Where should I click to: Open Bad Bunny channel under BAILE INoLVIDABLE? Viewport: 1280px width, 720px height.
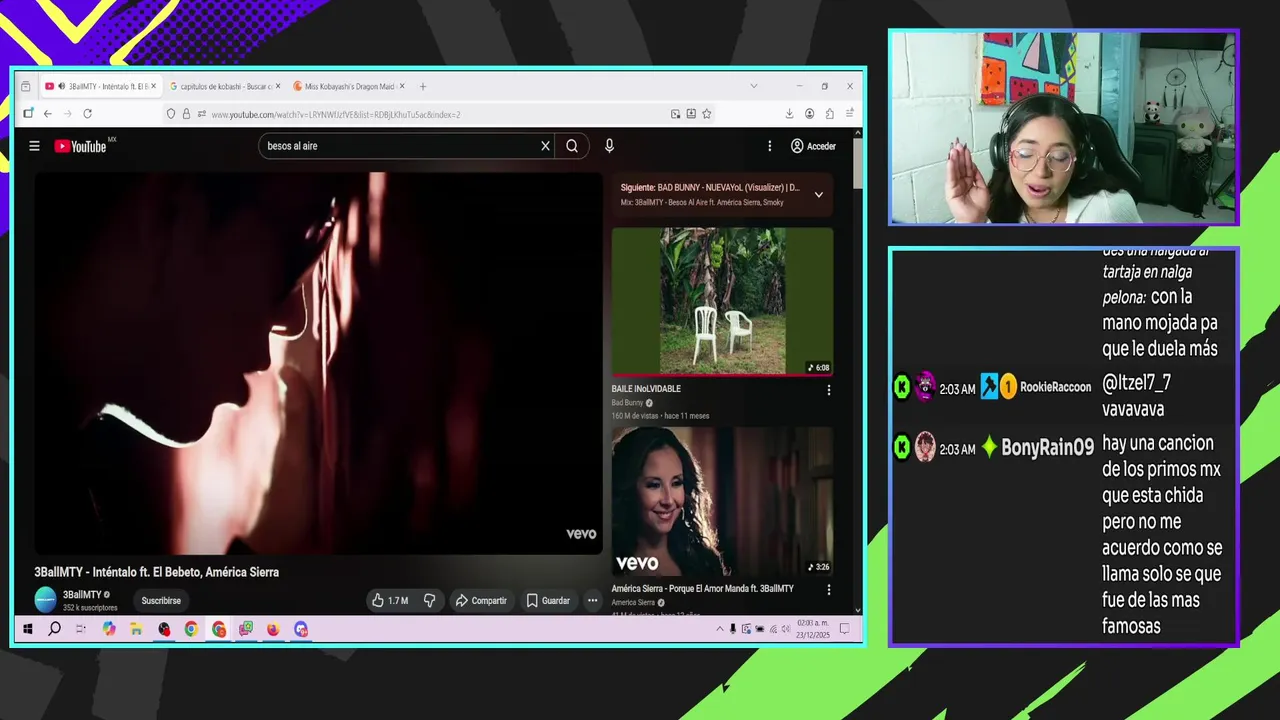pos(627,403)
